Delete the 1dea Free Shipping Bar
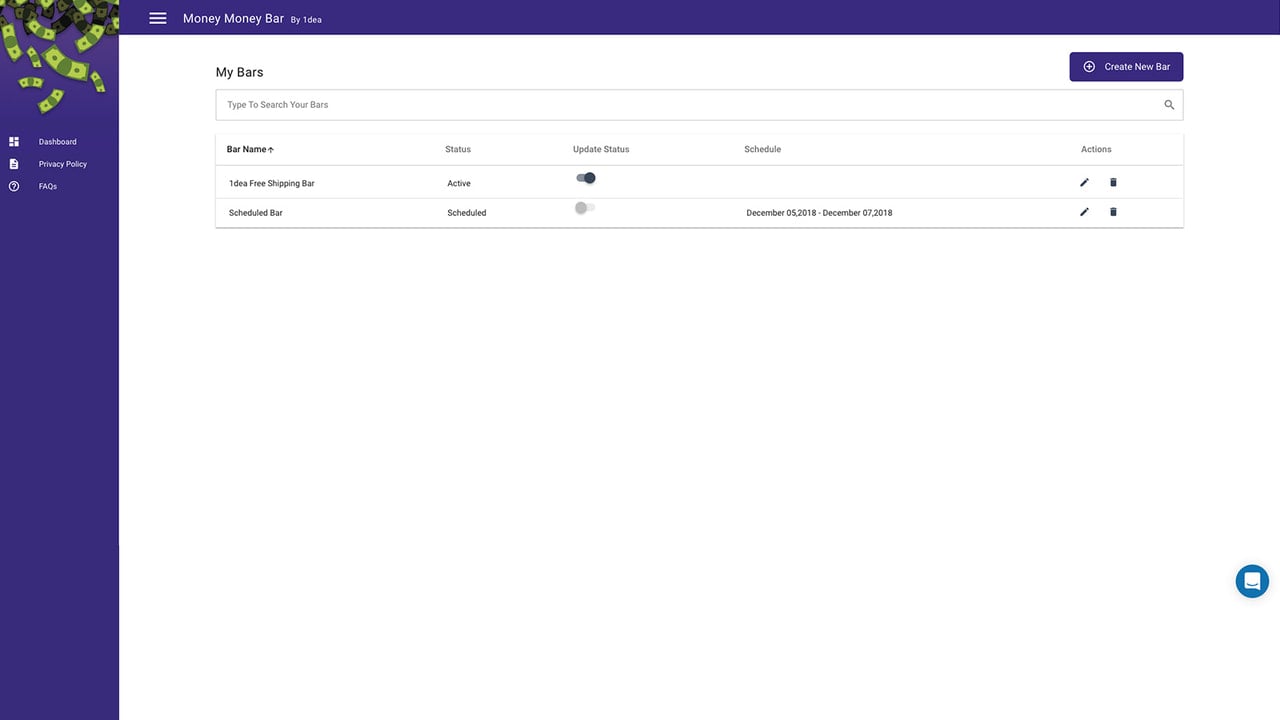The image size is (1280, 720). click(x=1113, y=182)
